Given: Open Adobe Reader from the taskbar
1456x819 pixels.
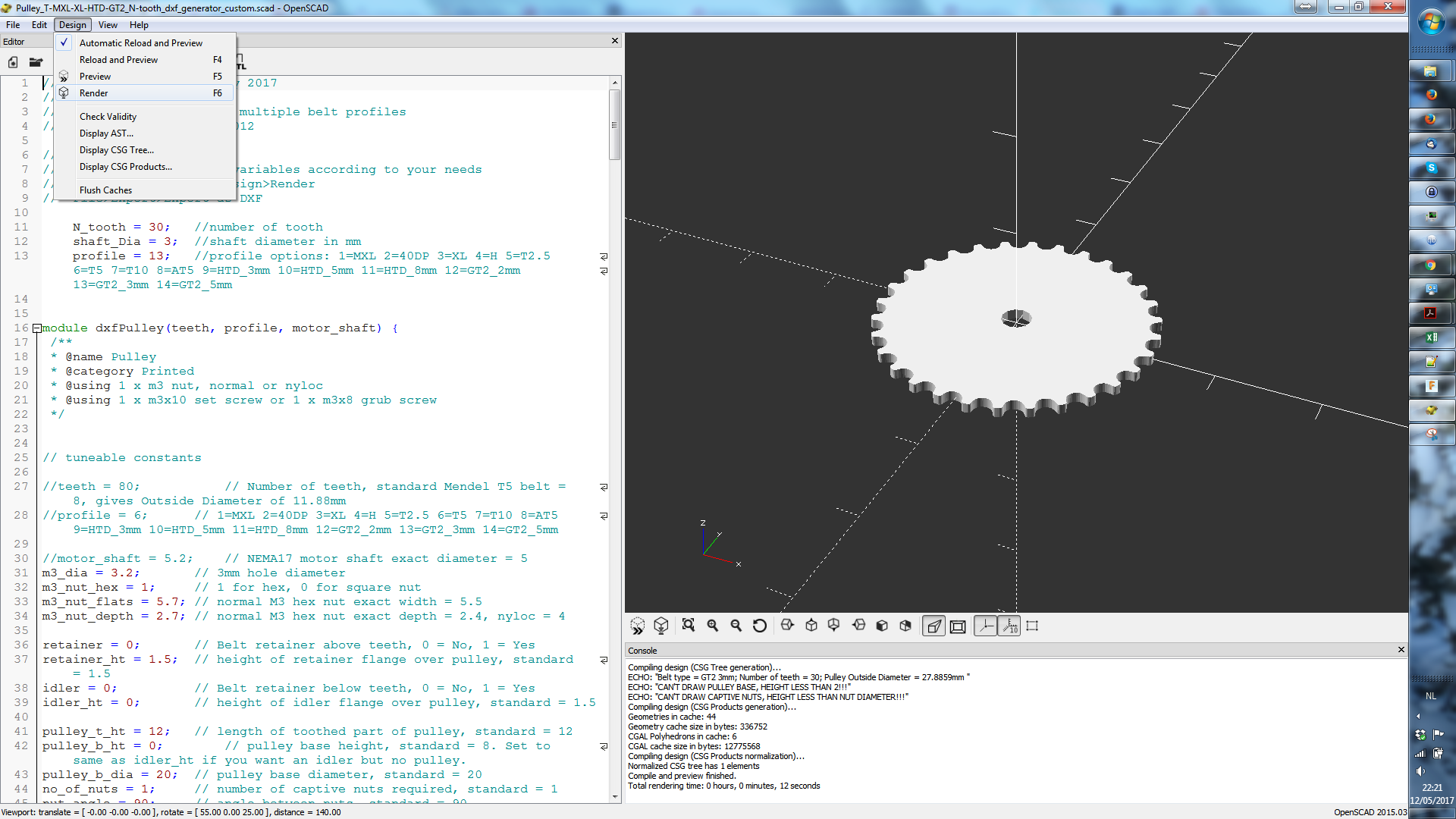Looking at the screenshot, I should 1430,313.
